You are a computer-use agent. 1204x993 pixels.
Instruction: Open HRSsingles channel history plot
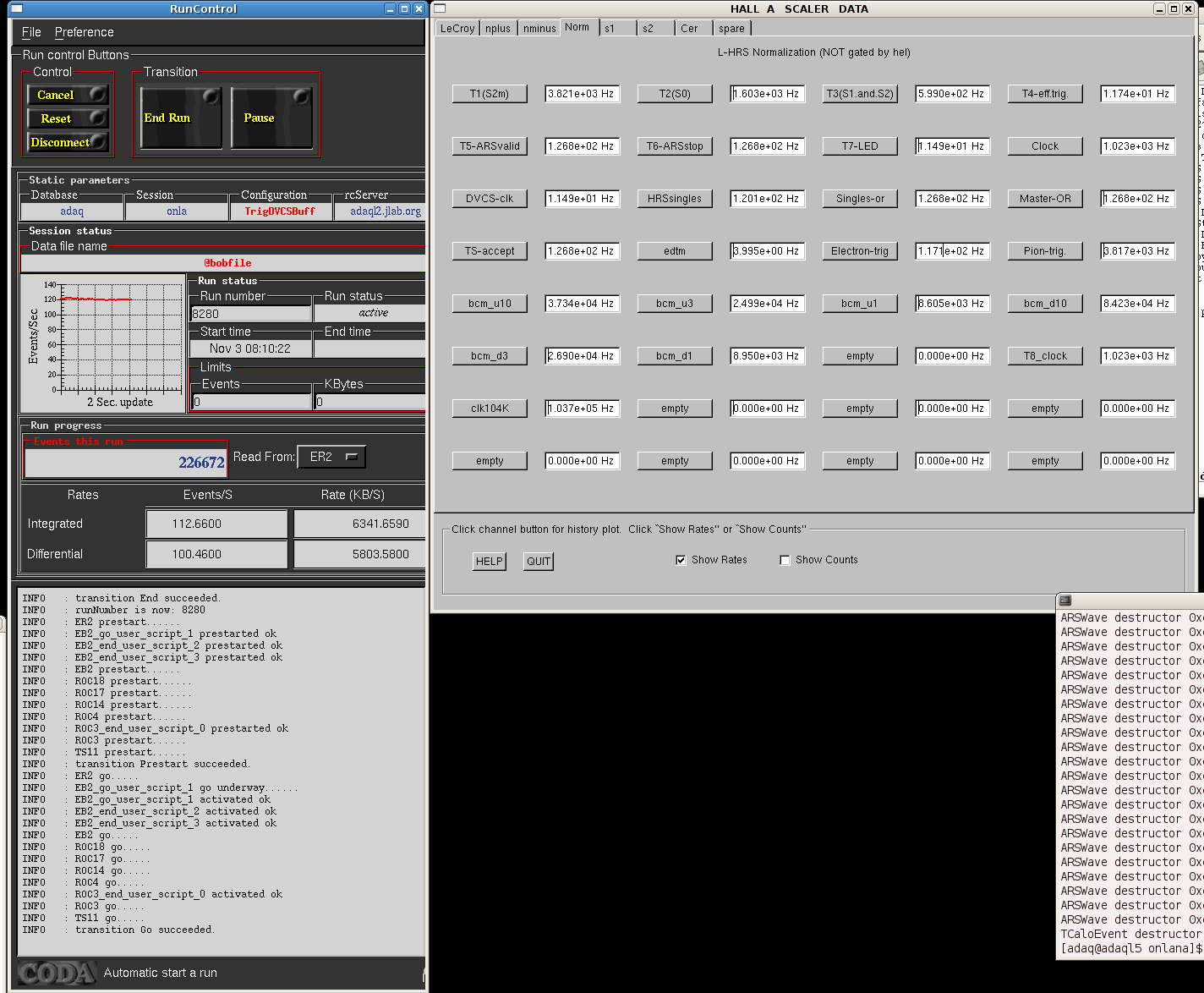click(x=675, y=199)
